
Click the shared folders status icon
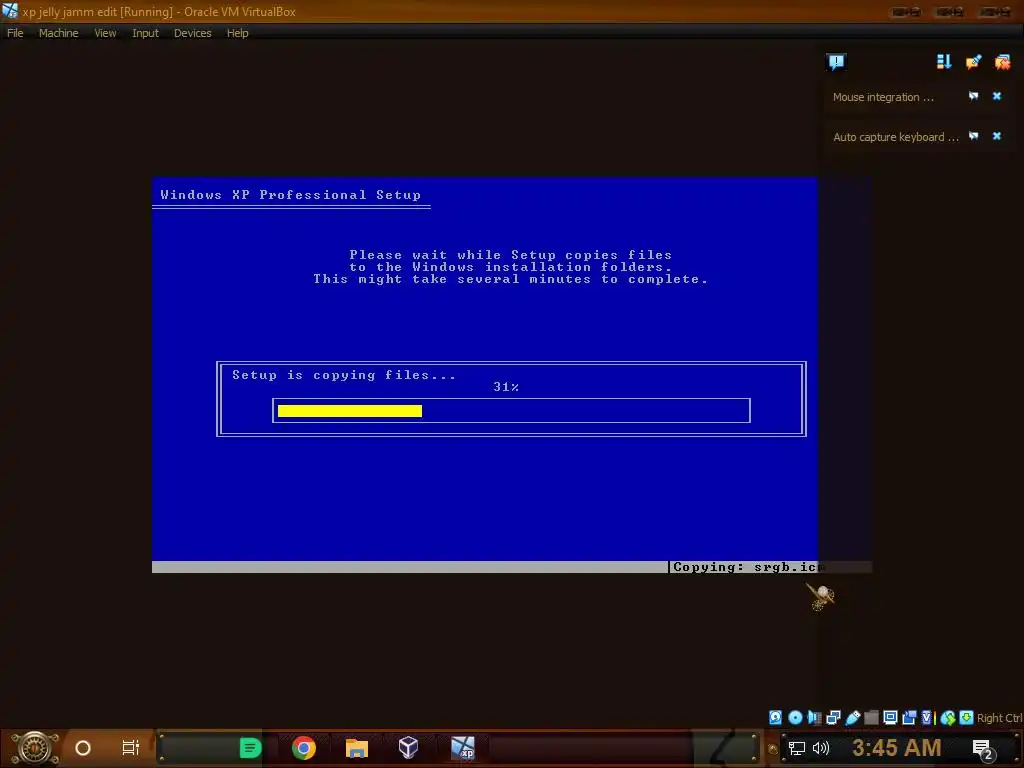tap(871, 718)
